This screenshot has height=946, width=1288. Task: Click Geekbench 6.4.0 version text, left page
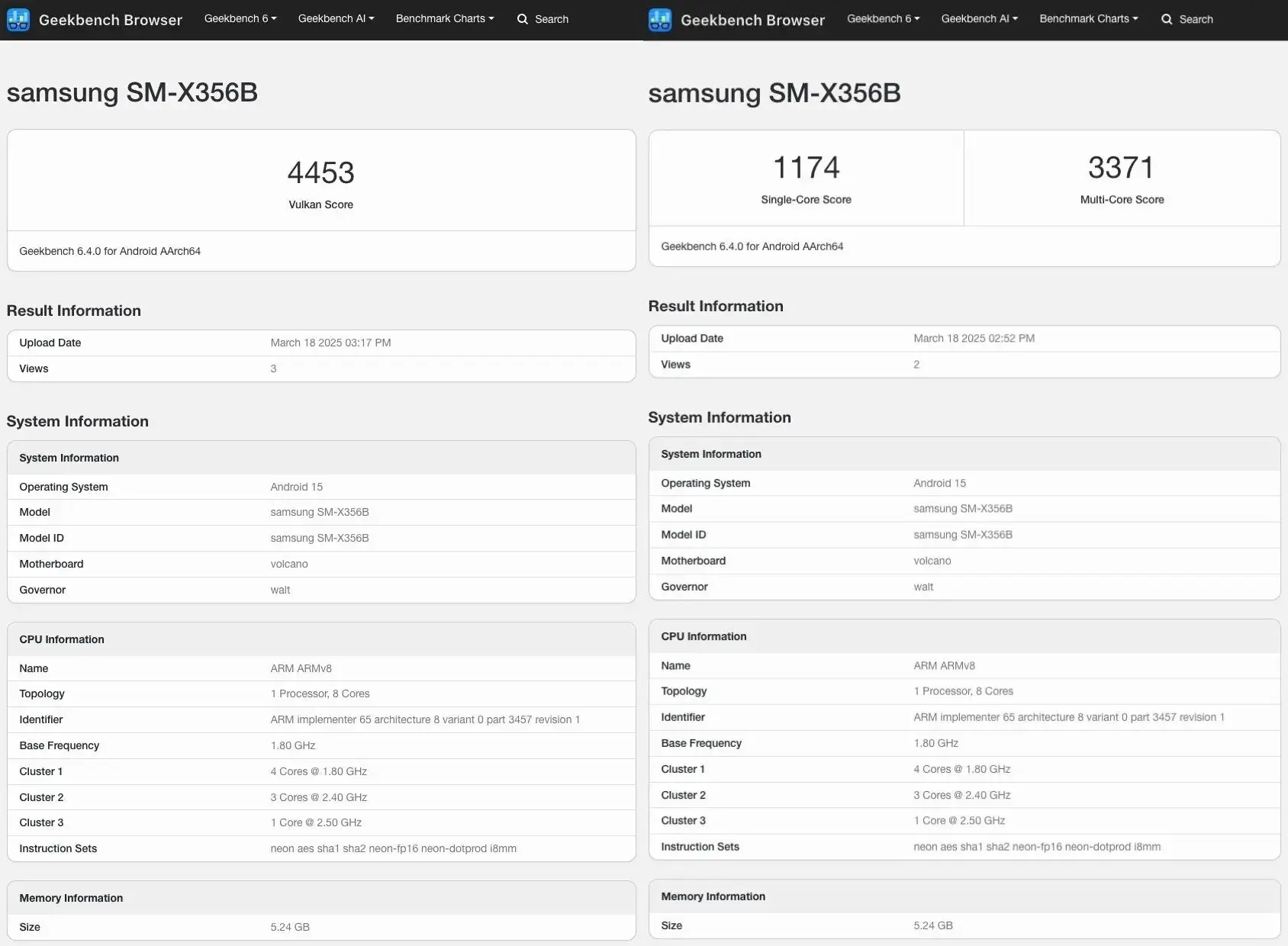[x=110, y=252]
